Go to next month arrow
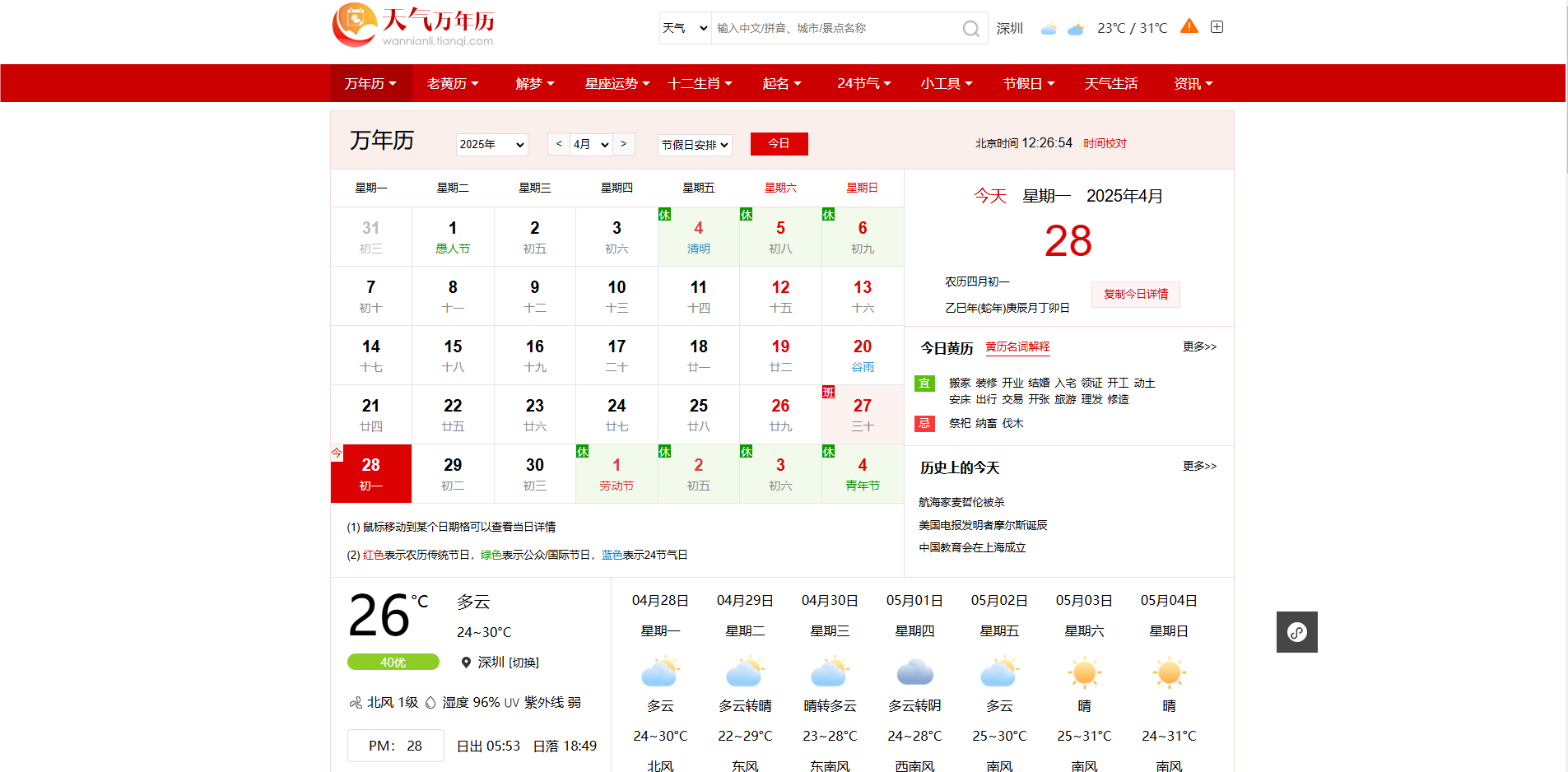This screenshot has height=772, width=1568. click(624, 144)
